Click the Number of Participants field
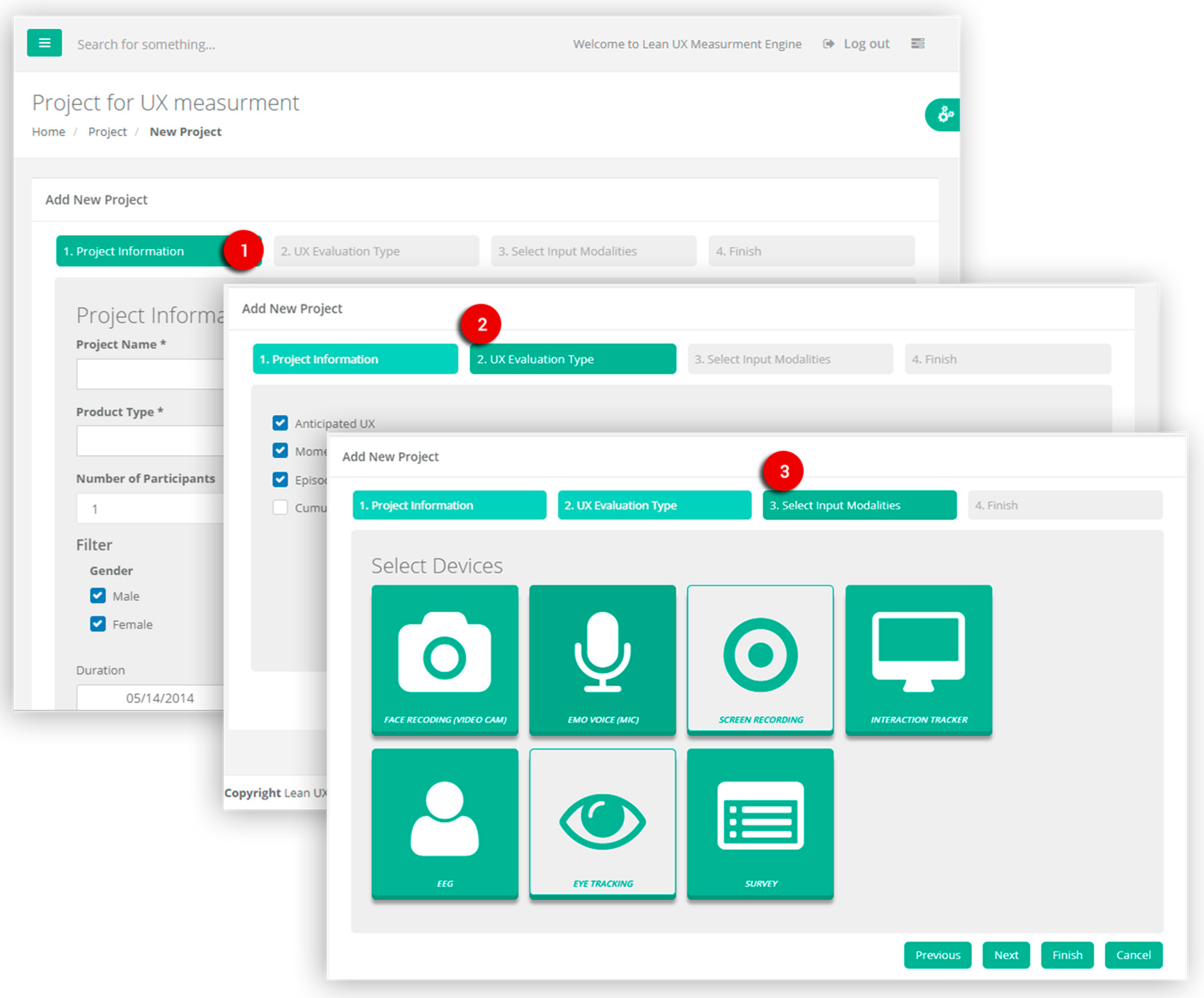The height and width of the screenshot is (998, 1204). point(150,509)
